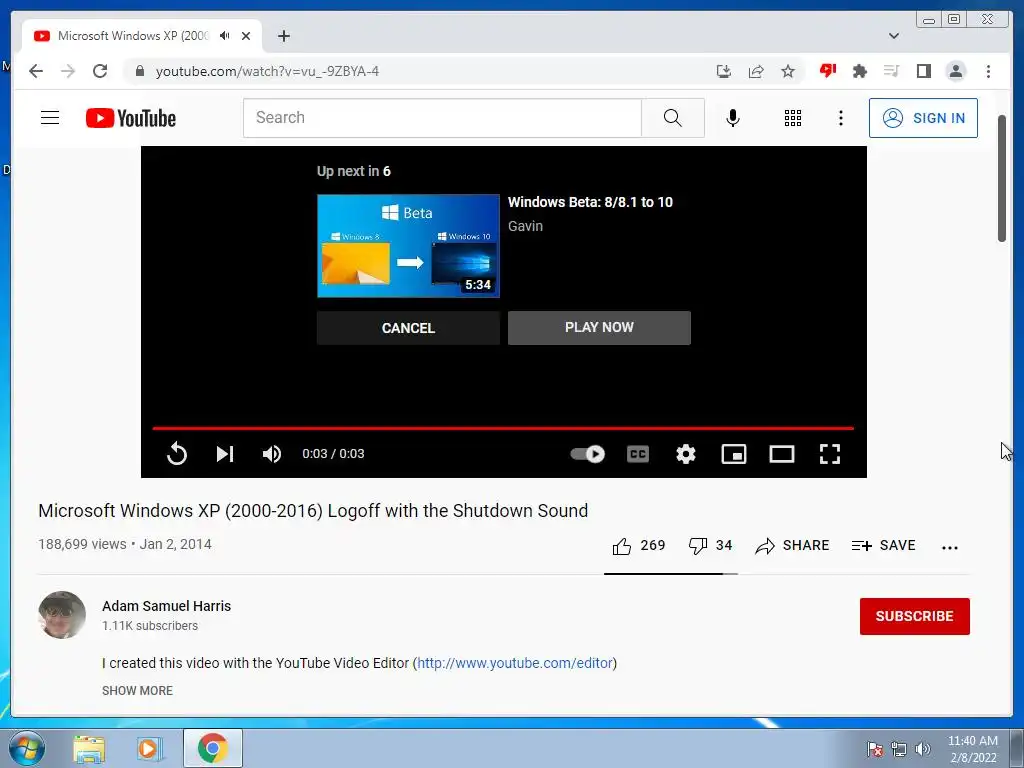Save the video to playlist

click(883, 545)
